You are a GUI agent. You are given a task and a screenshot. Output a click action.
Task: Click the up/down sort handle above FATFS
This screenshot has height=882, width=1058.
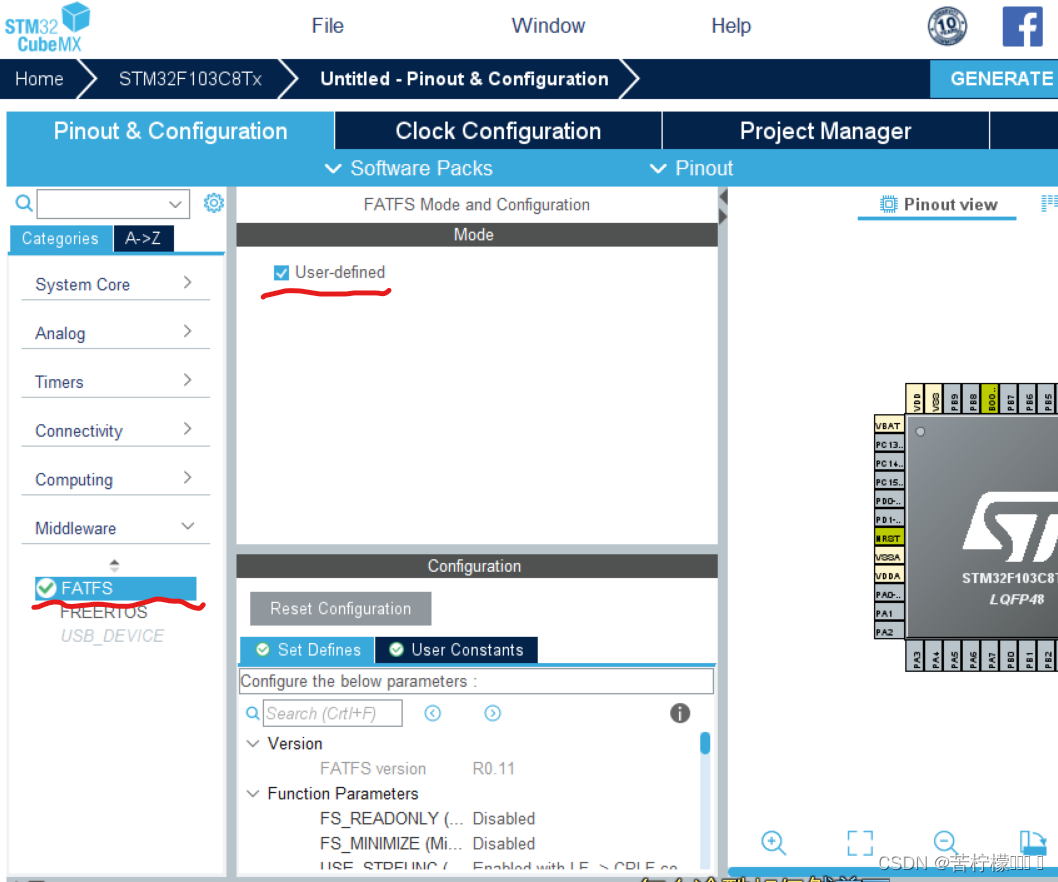[114, 565]
